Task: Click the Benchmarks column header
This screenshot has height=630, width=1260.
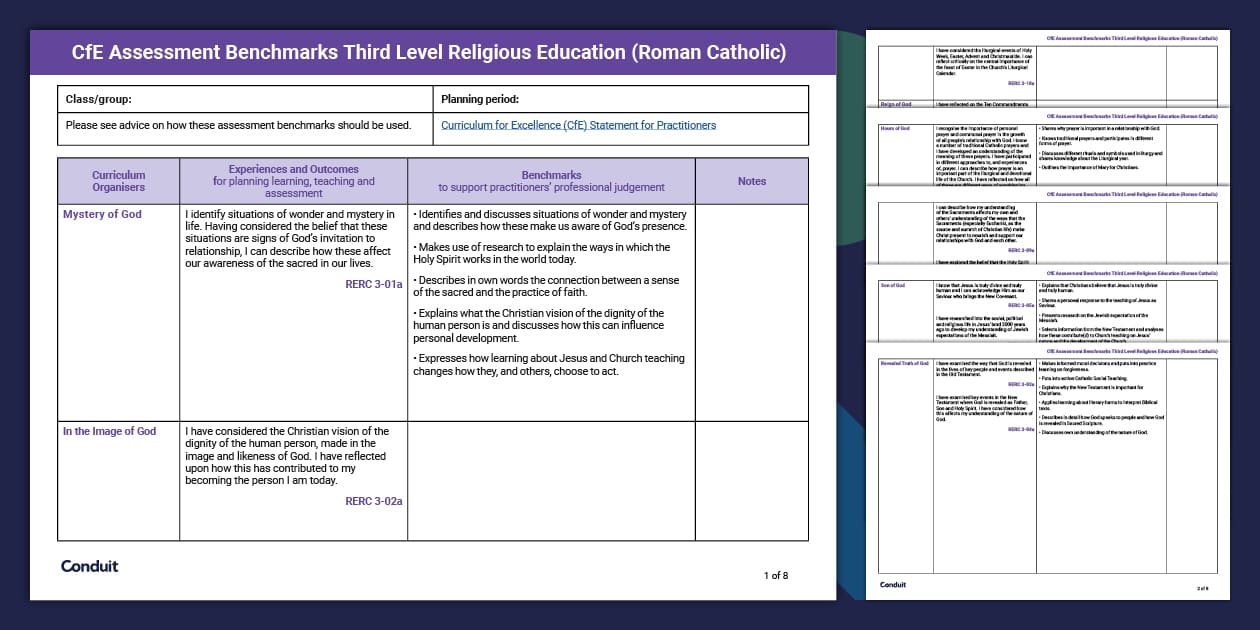Action: coord(549,180)
